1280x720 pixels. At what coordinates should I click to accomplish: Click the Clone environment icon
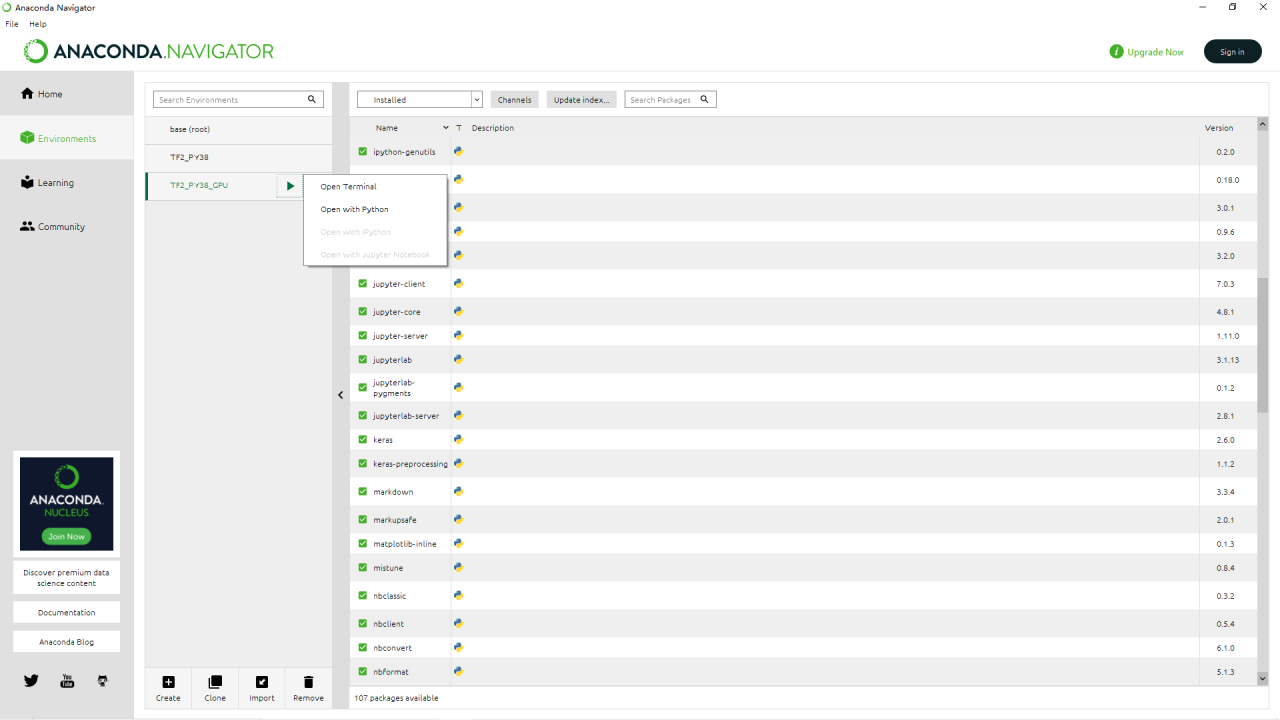[x=215, y=682]
